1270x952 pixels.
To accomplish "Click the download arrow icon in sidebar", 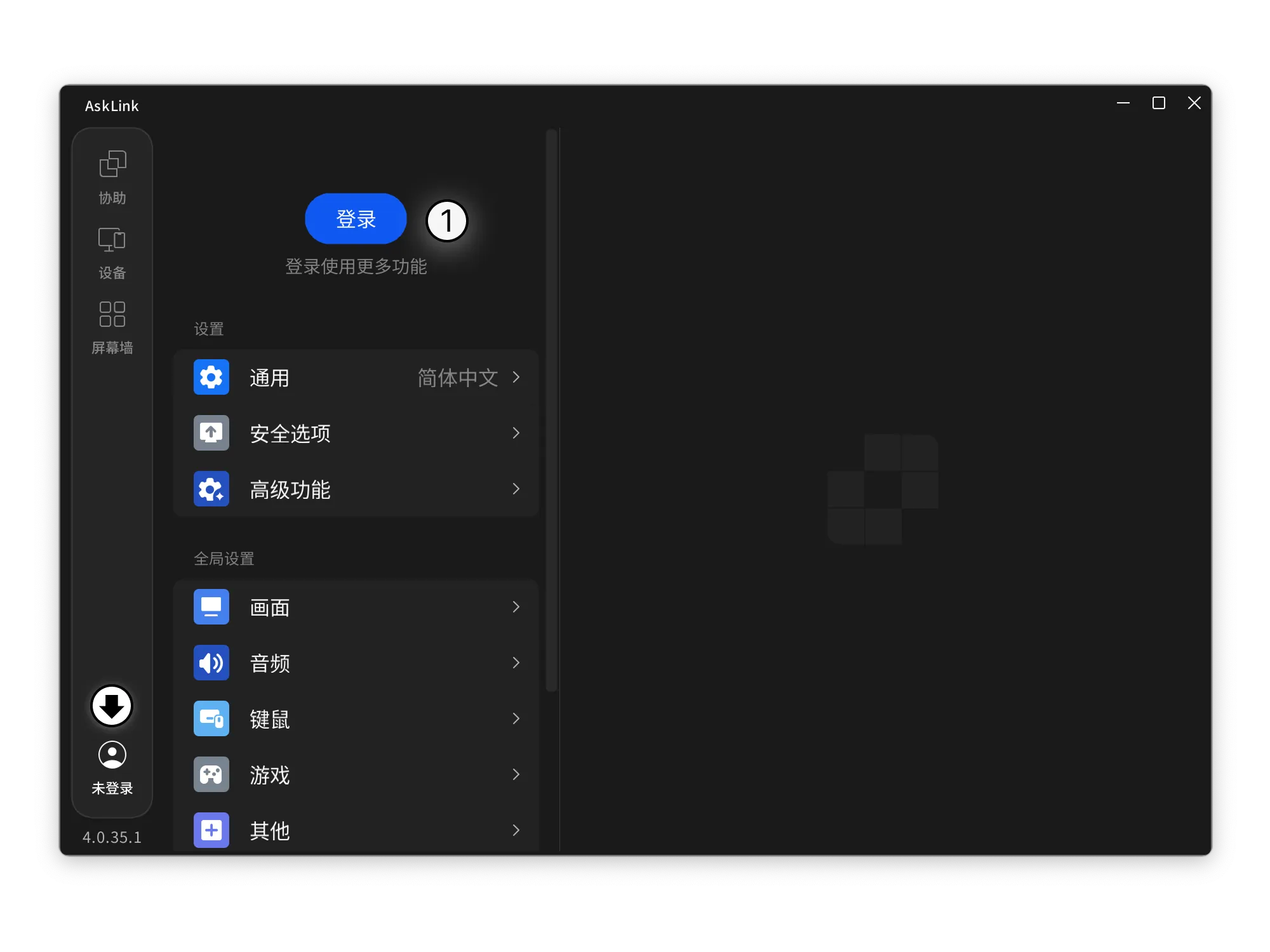I will click(112, 706).
